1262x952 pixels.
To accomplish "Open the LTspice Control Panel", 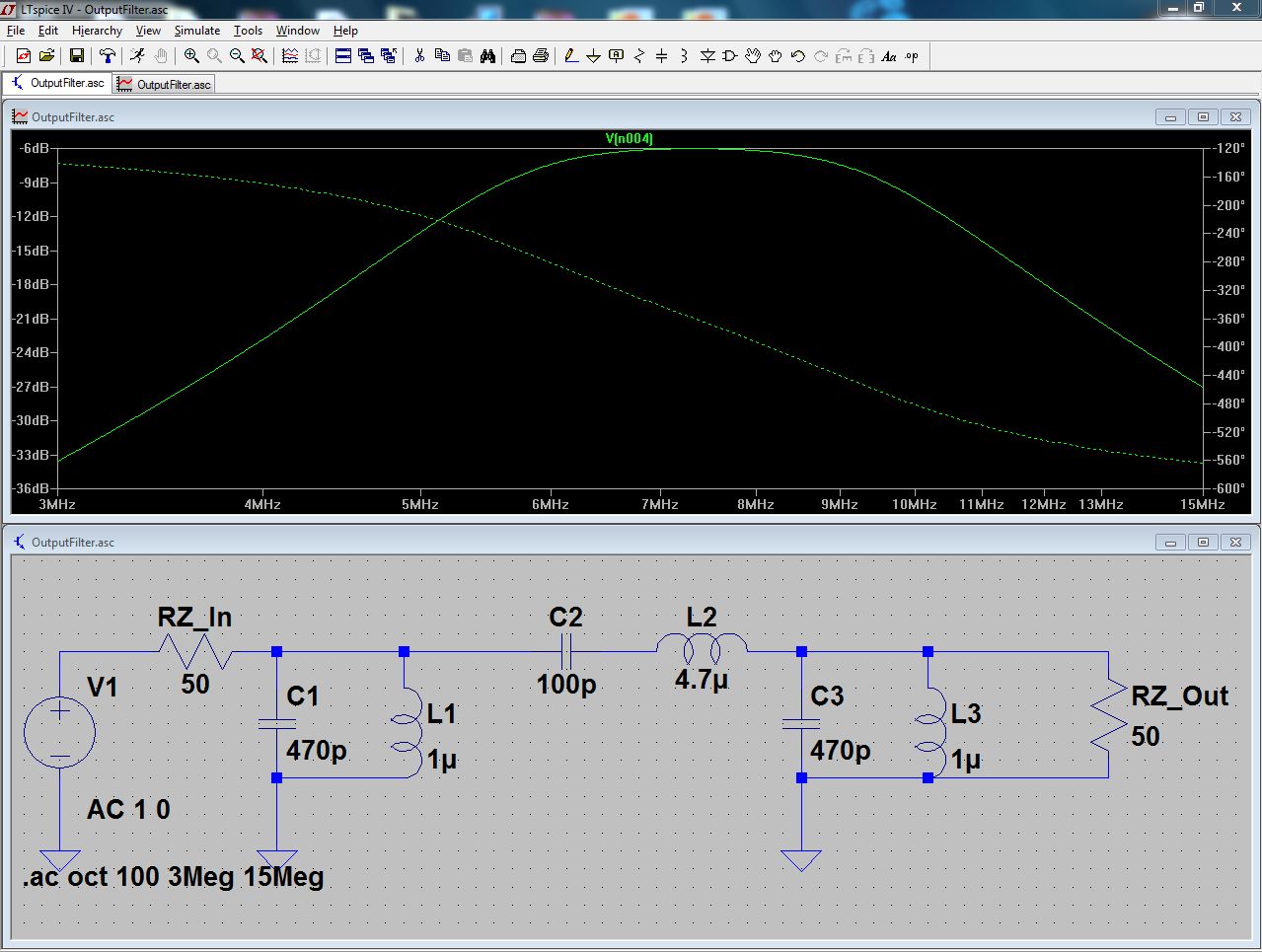I will (x=106, y=55).
